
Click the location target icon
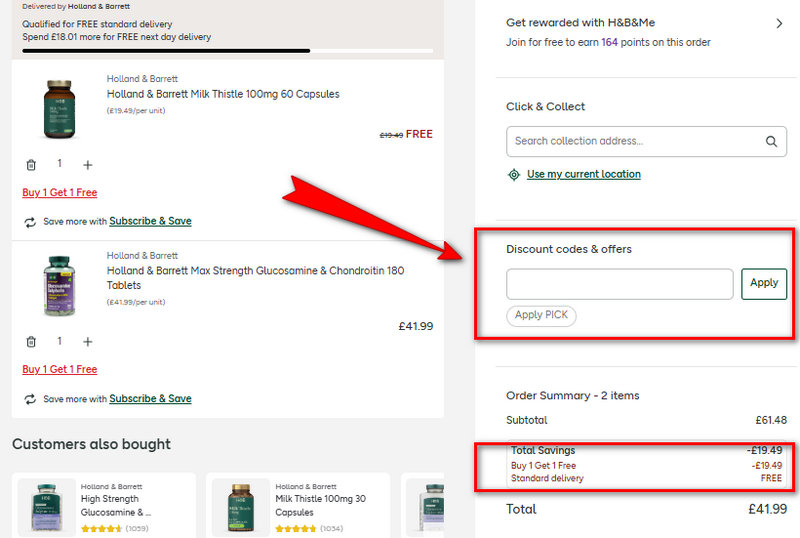514,174
